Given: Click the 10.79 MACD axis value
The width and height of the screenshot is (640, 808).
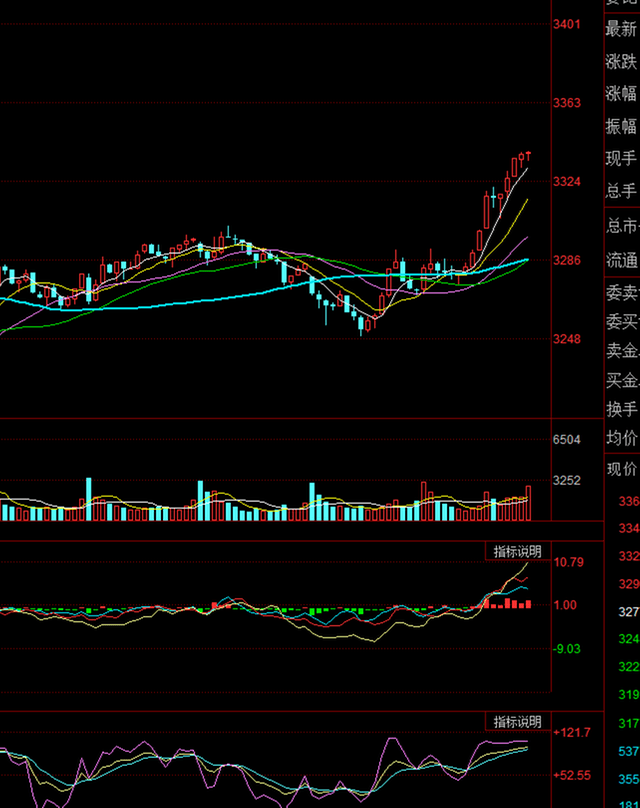Looking at the screenshot, I should click(568, 562).
